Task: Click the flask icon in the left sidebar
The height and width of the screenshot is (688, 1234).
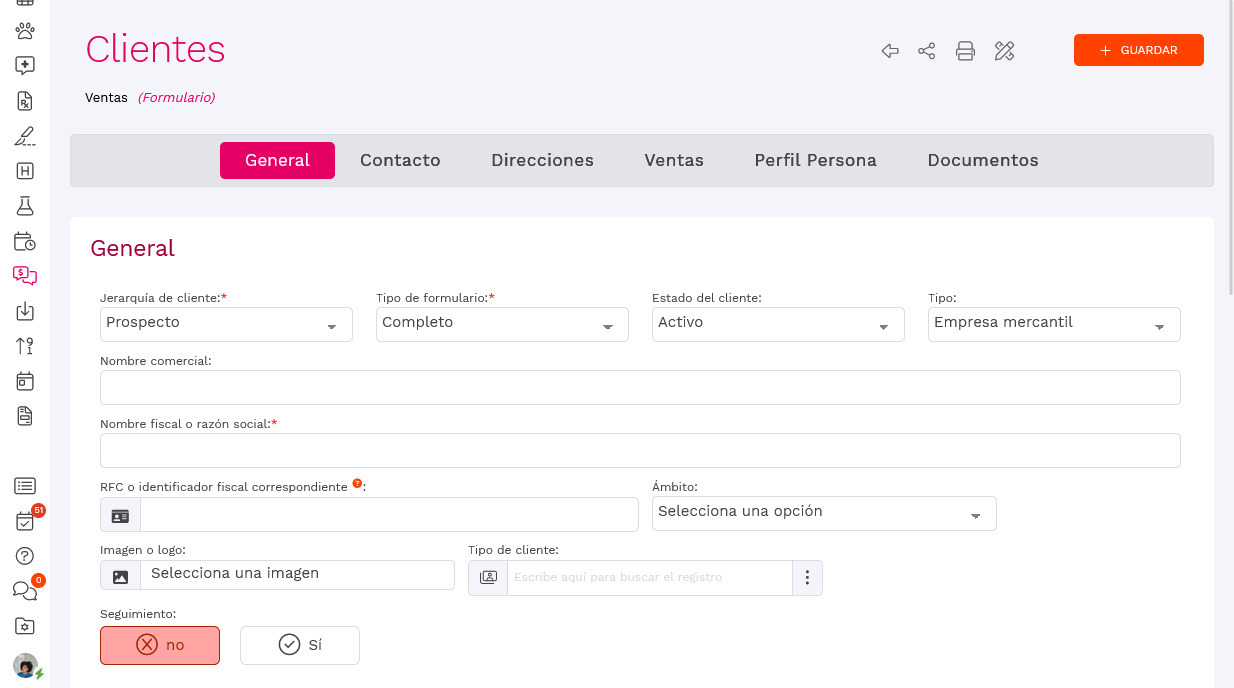Action: pos(24,206)
